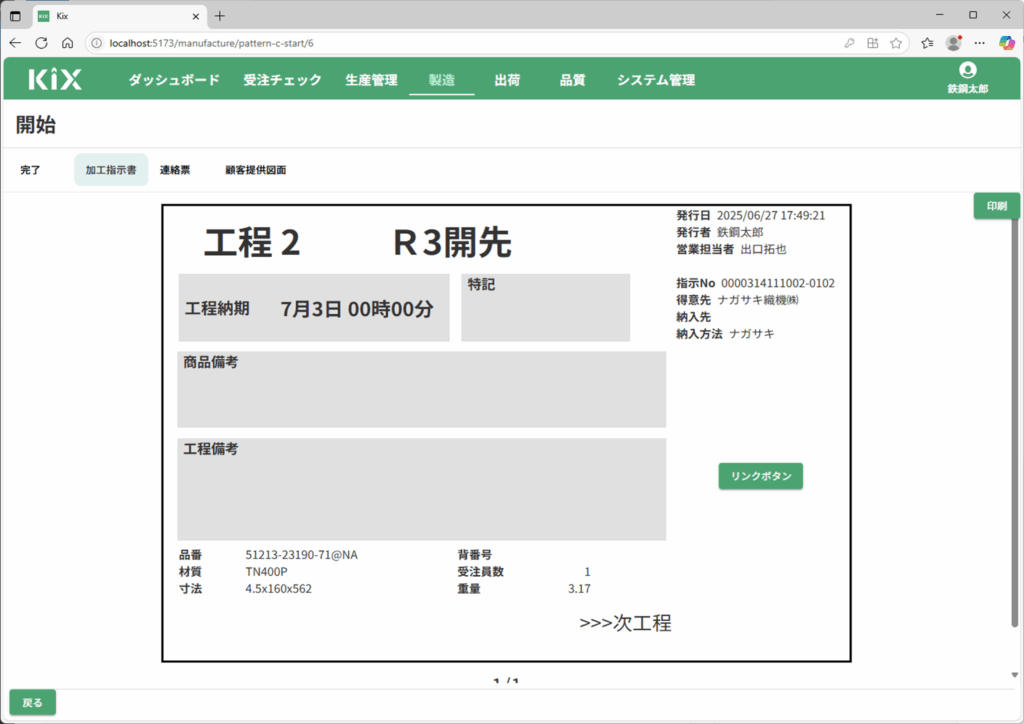The width and height of the screenshot is (1024, 724).
Task: Switch to 完了 tab
Action: pos(30,170)
